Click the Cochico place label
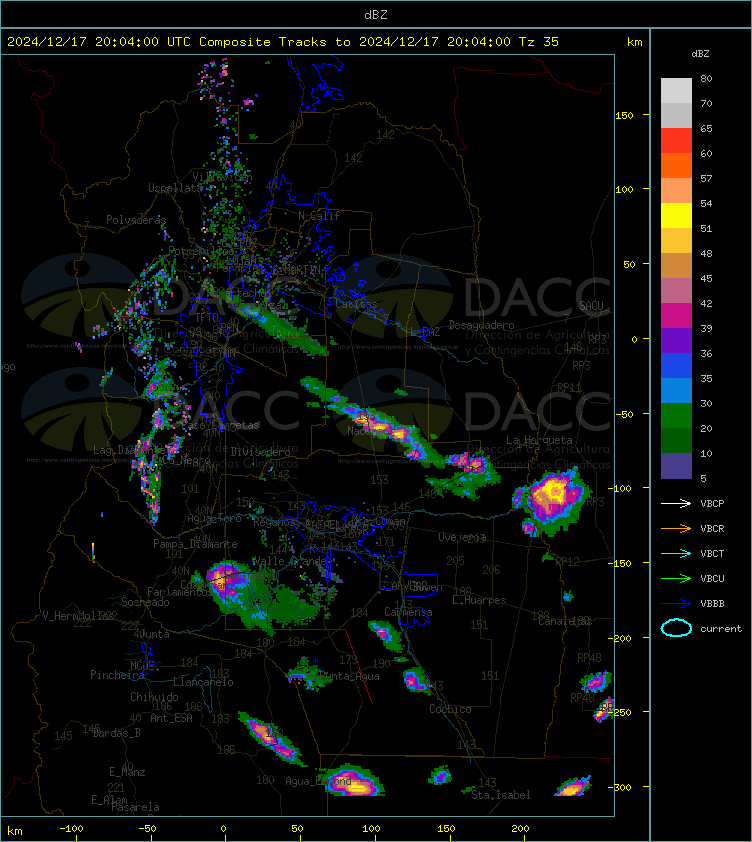 450,709
